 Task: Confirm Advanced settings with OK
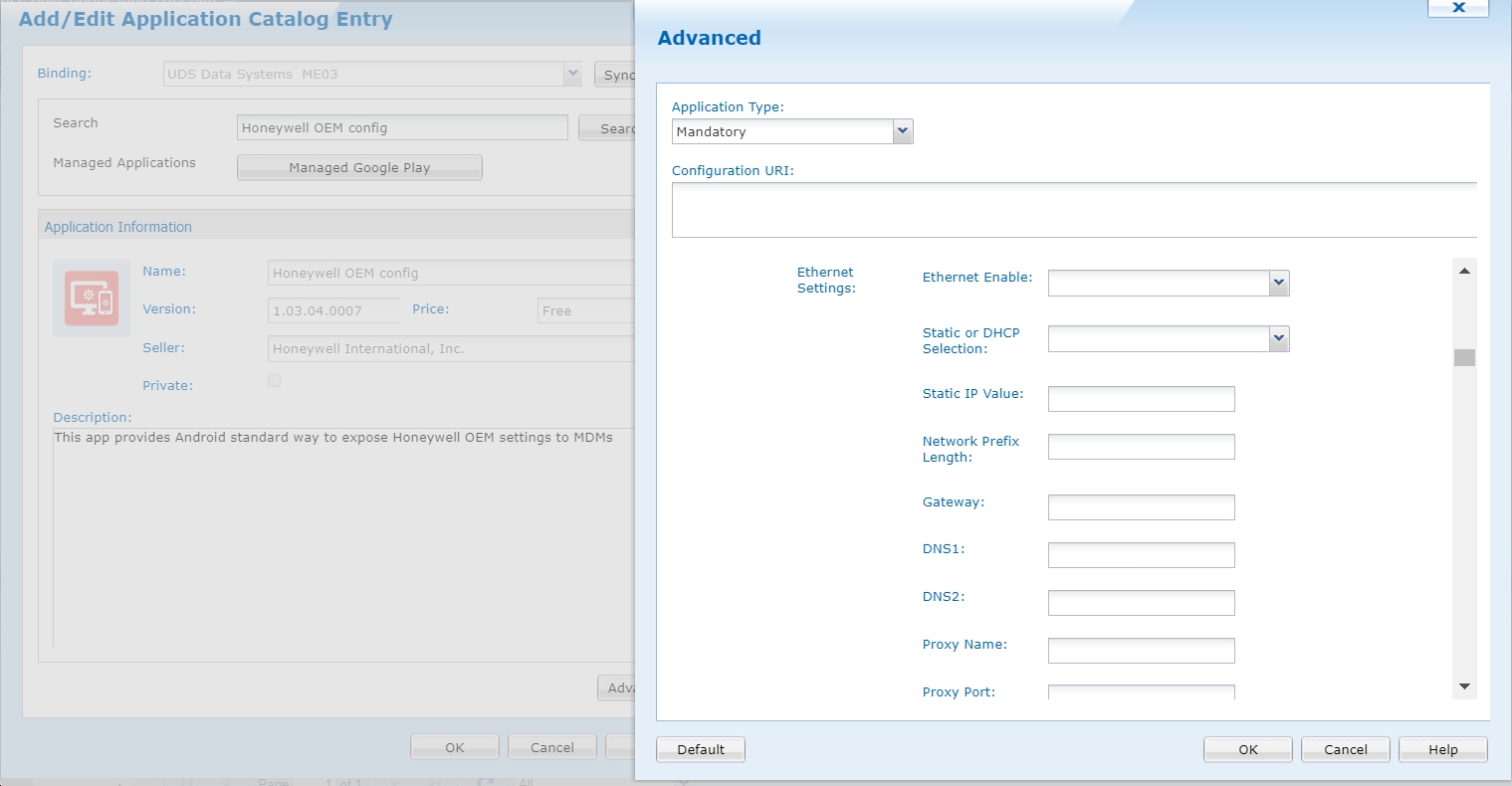click(x=1247, y=749)
